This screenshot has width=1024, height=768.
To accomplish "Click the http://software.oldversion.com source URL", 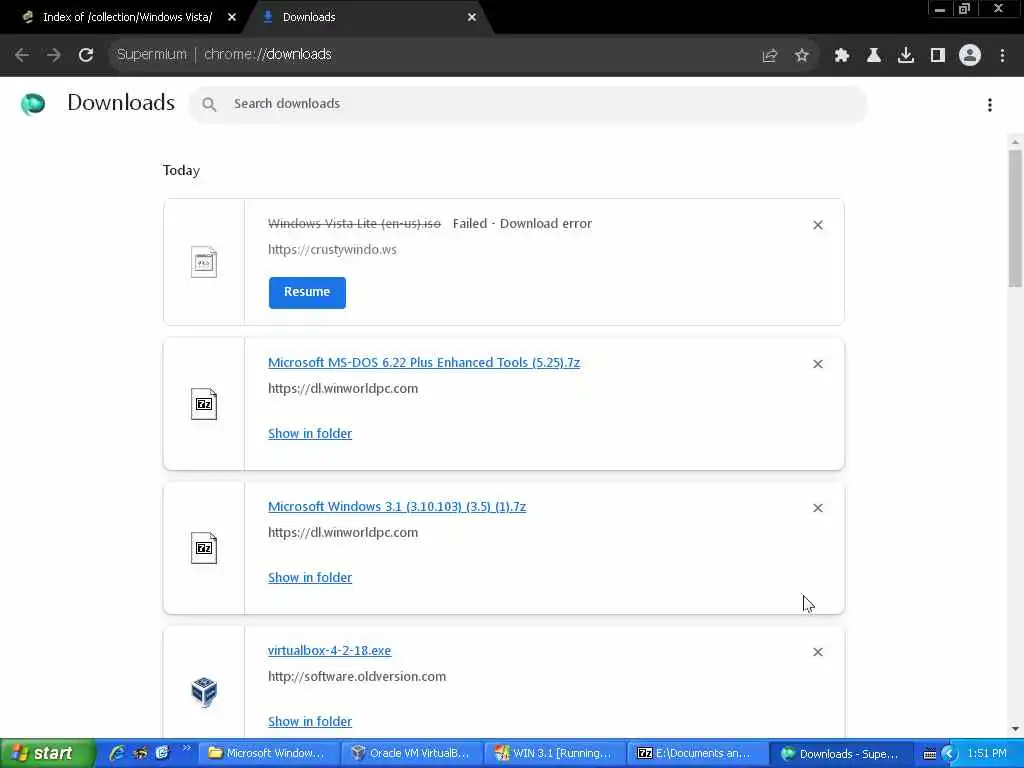I will coord(357,677).
